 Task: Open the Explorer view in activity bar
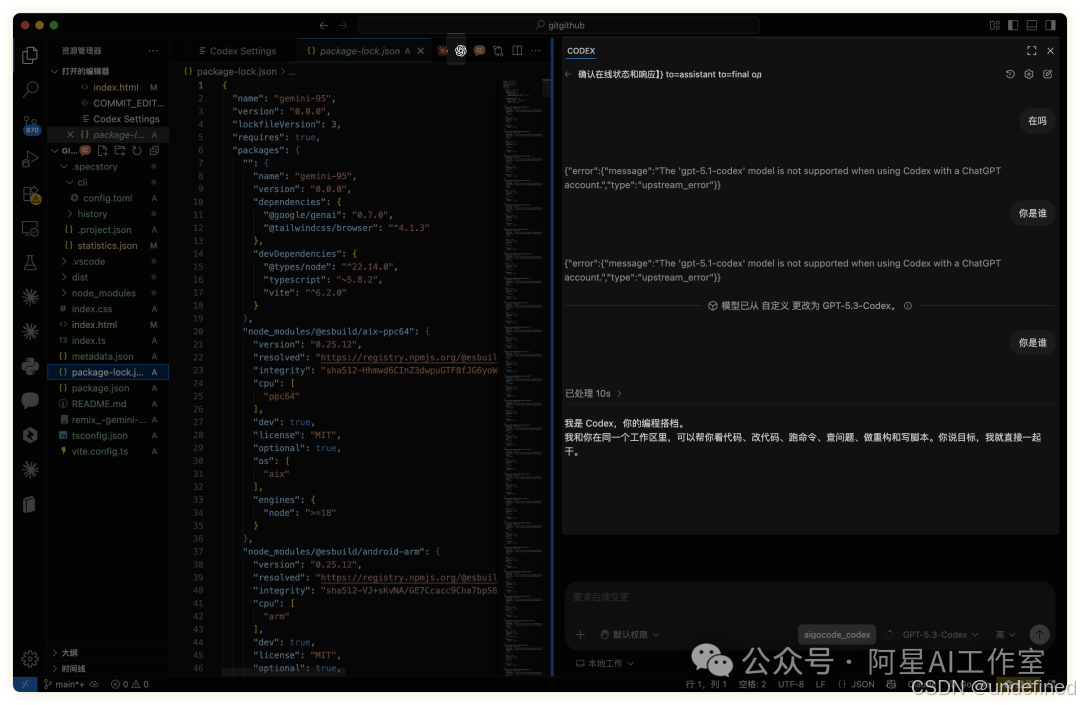30,55
